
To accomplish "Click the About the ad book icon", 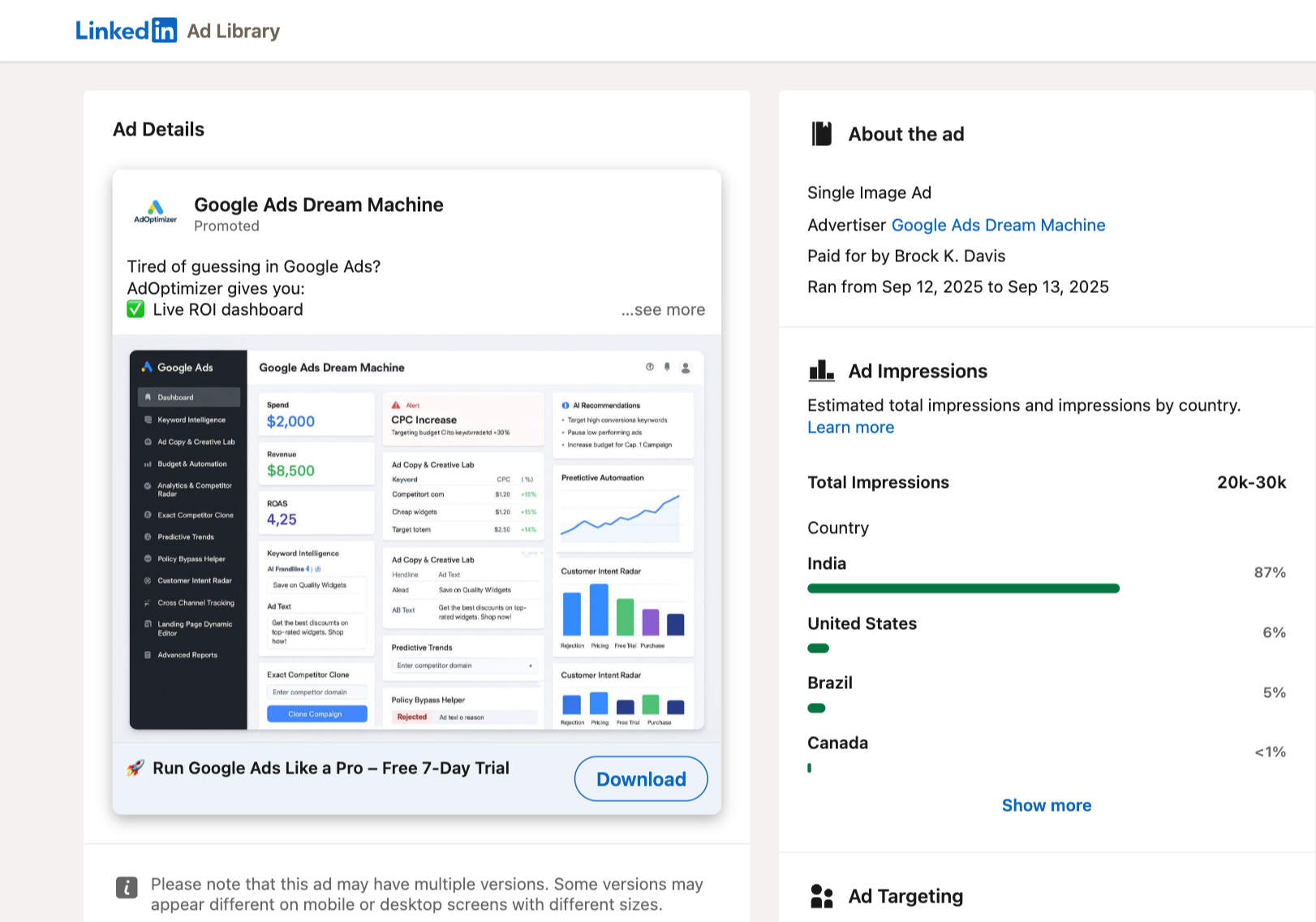I will tap(822, 134).
